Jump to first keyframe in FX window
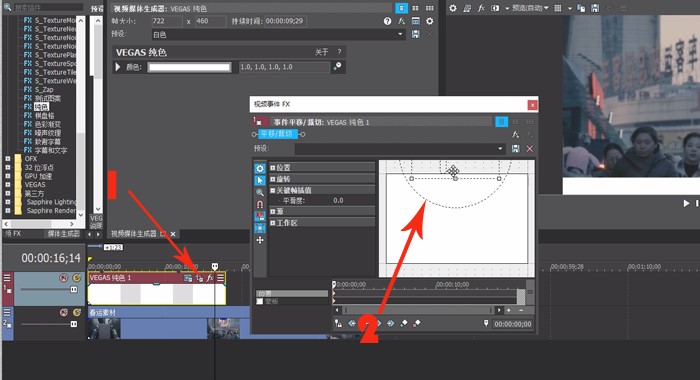This screenshot has height=380, width=700. [x=352, y=323]
